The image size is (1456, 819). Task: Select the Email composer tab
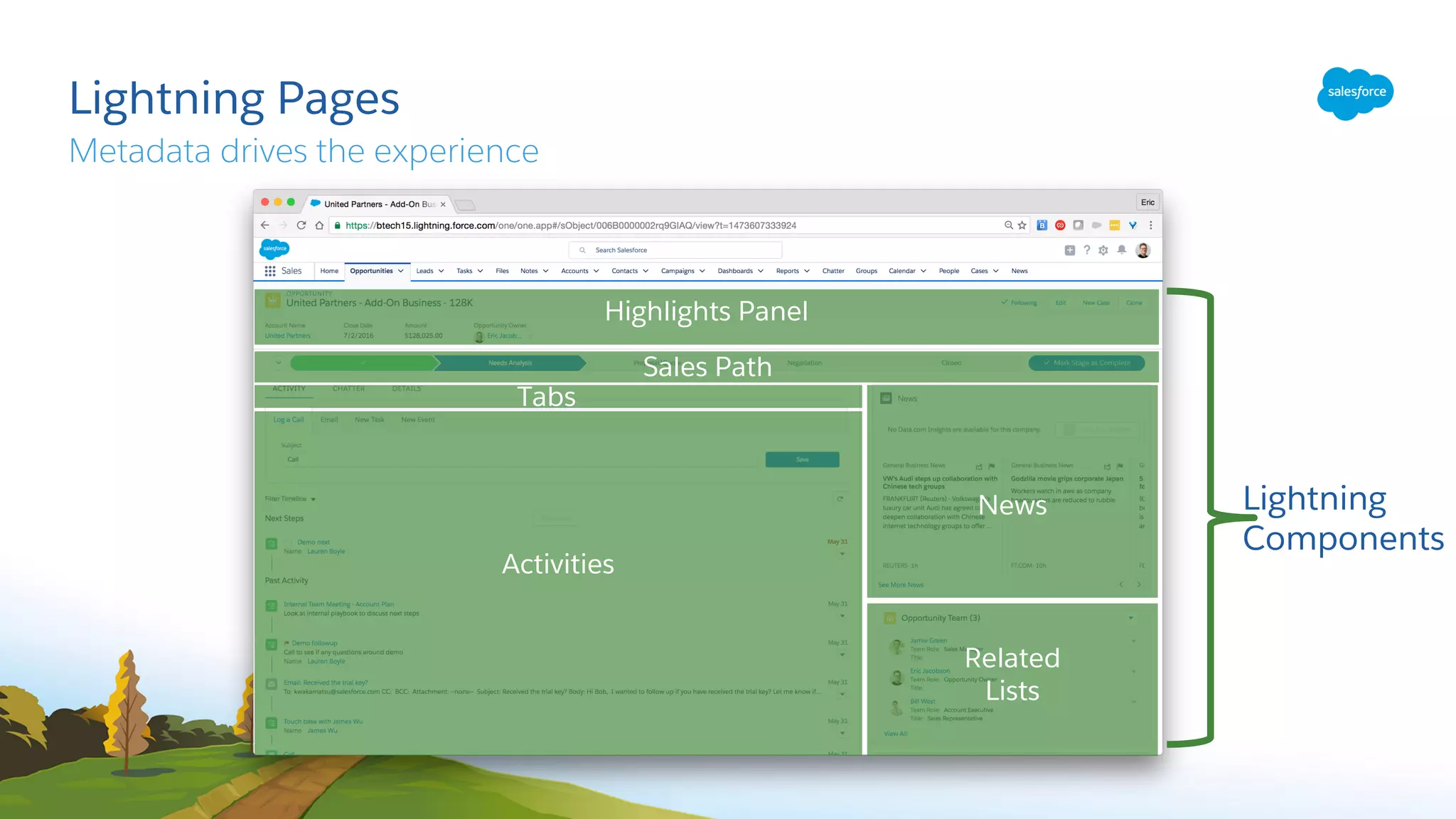329,420
